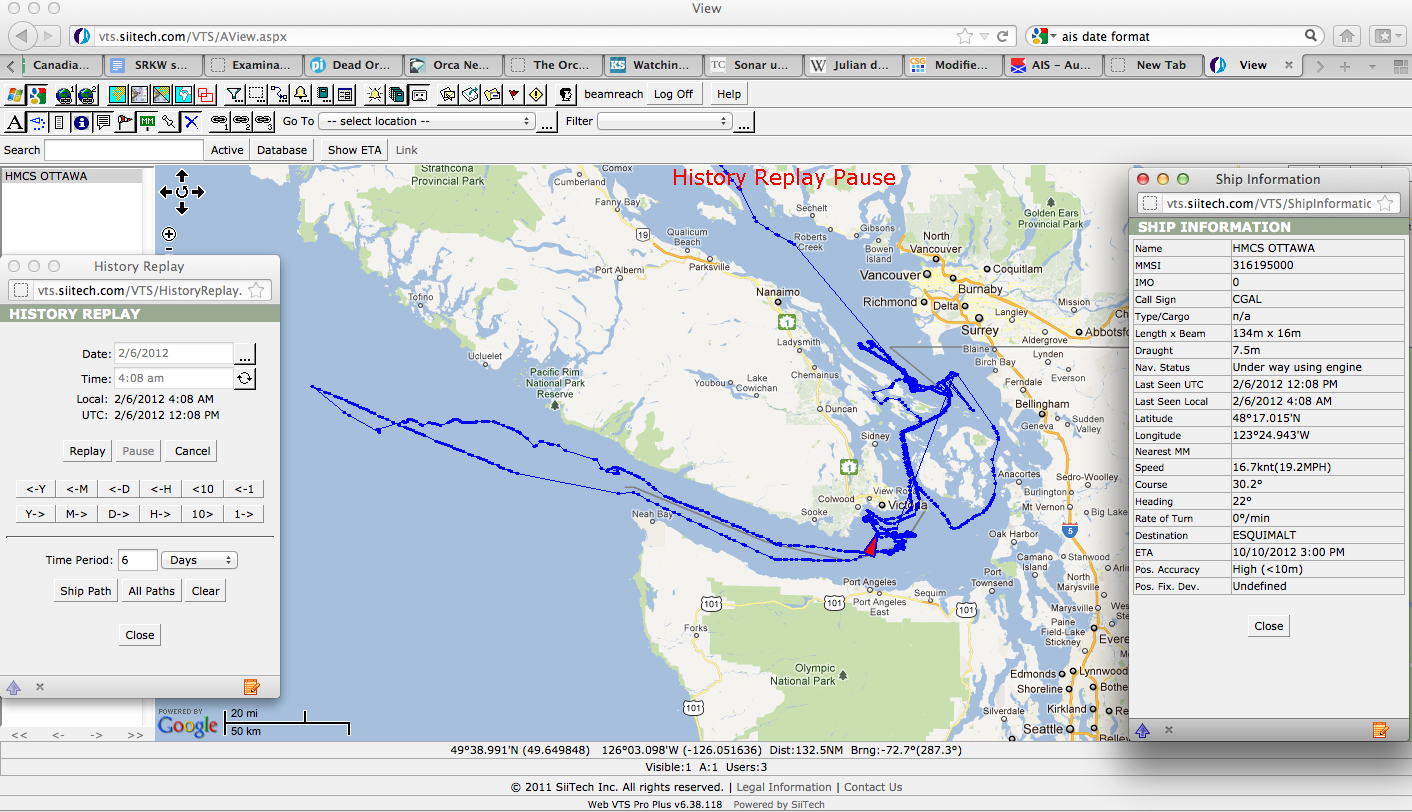Click the green MM marker icon
Image resolution: width=1412 pixels, height=812 pixels.
pos(147,122)
